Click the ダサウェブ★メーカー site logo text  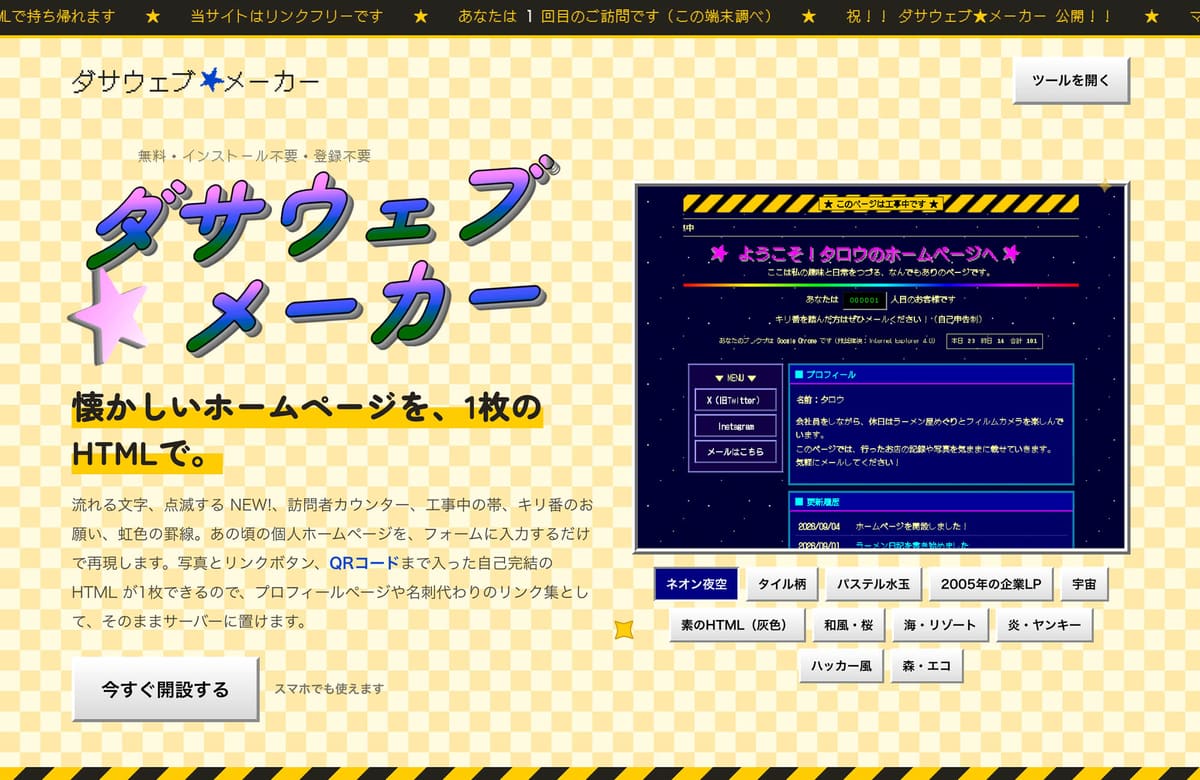coord(196,82)
